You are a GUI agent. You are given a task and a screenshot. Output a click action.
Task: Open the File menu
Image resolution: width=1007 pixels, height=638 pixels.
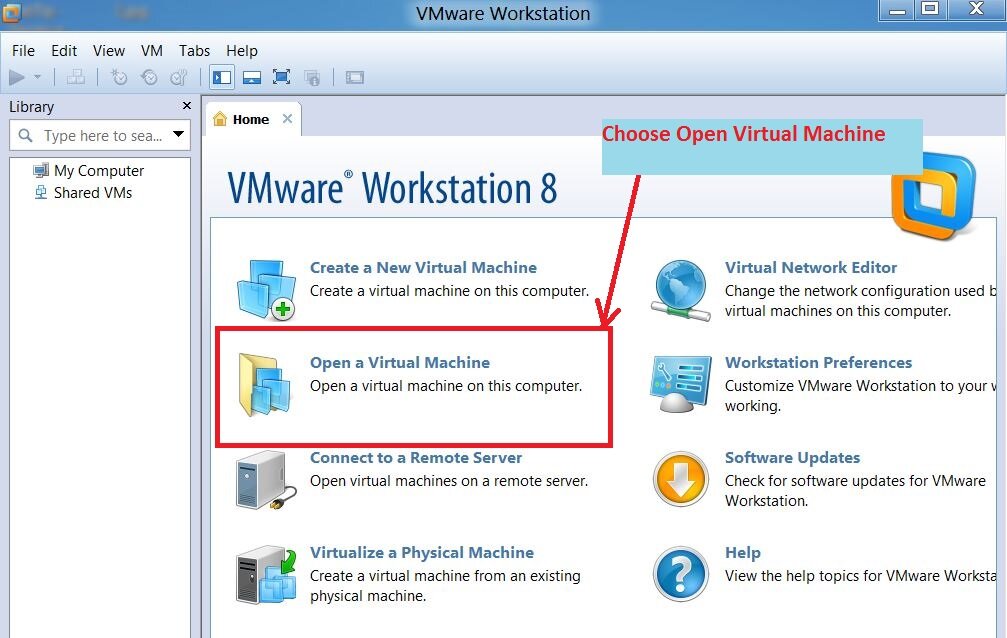[x=23, y=51]
